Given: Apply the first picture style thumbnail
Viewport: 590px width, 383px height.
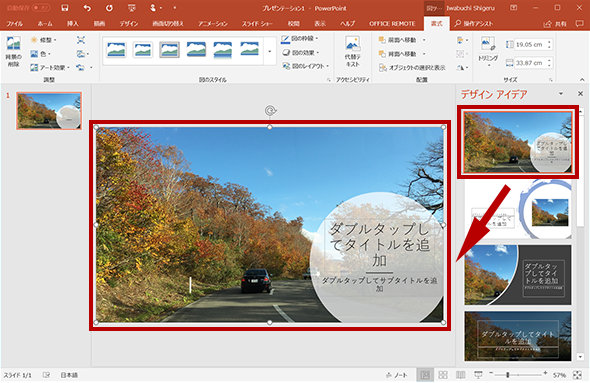Looking at the screenshot, I should click(116, 50).
